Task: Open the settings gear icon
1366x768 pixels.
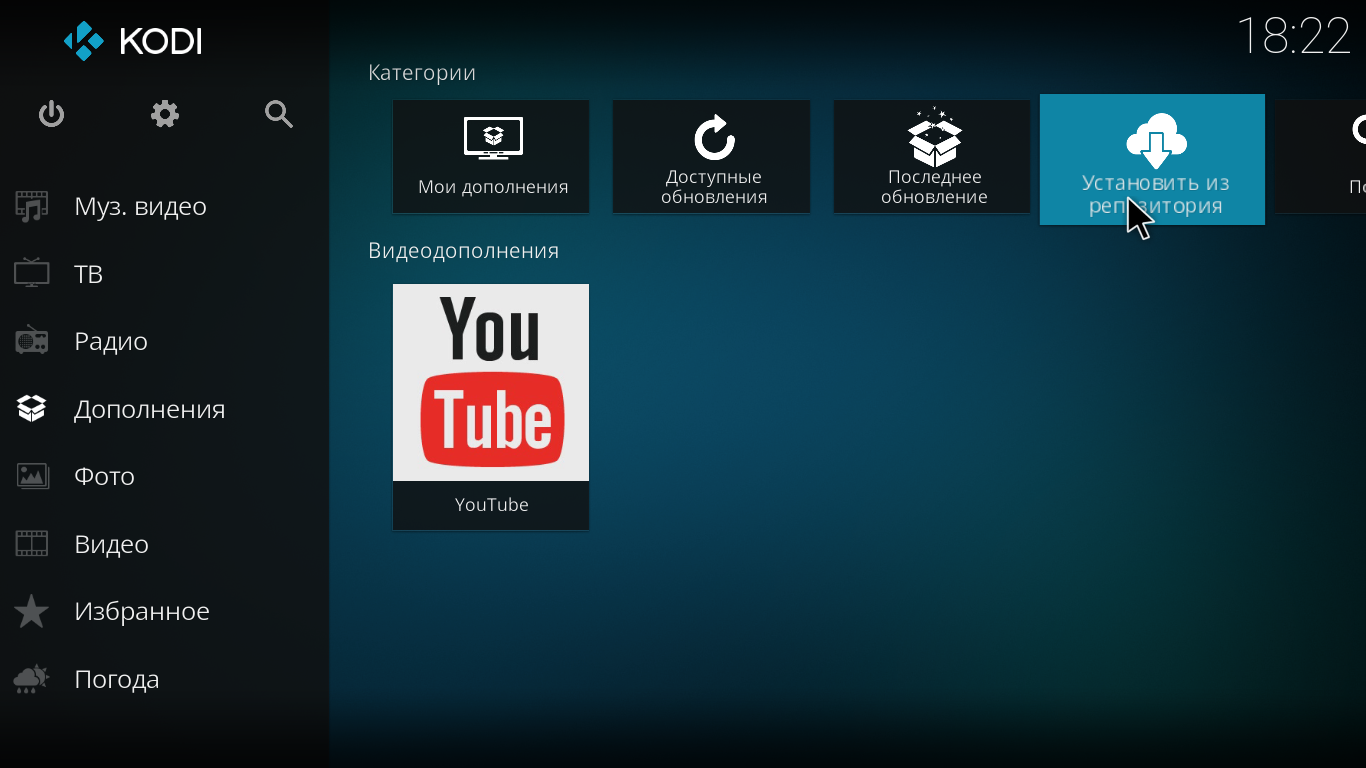Action: 165,114
